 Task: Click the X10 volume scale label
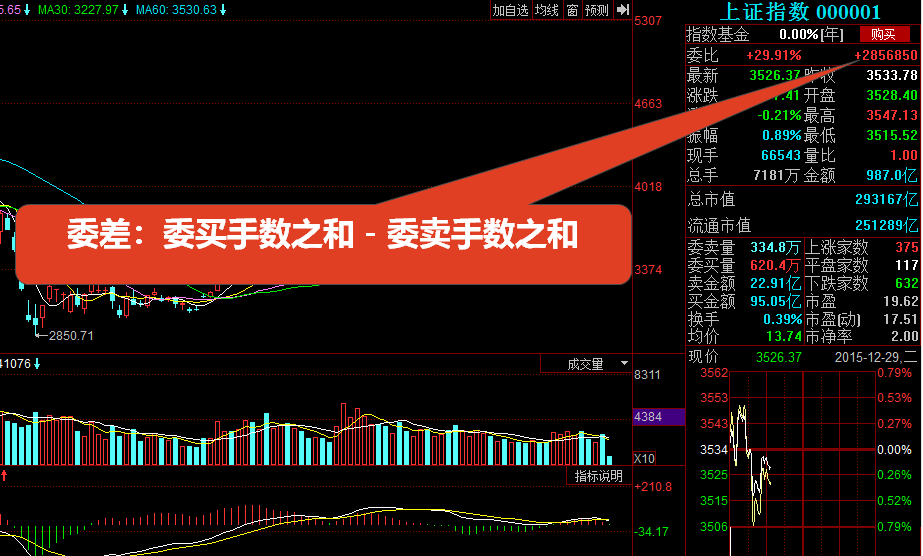644,458
